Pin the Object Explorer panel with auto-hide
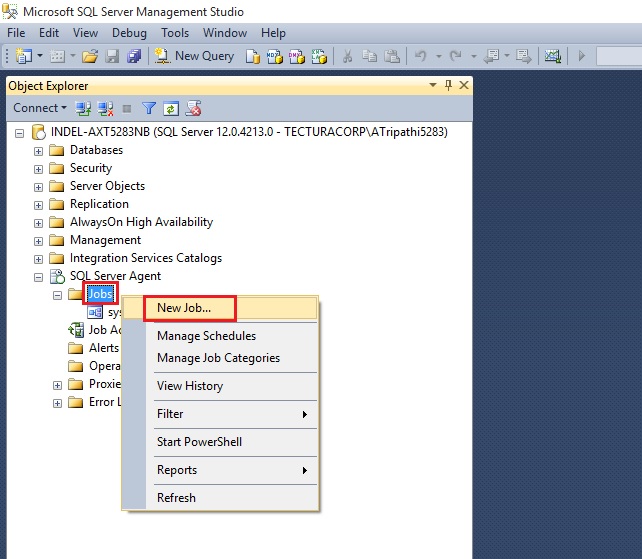Image resolution: width=642 pixels, height=559 pixels. pyautogui.click(x=448, y=86)
